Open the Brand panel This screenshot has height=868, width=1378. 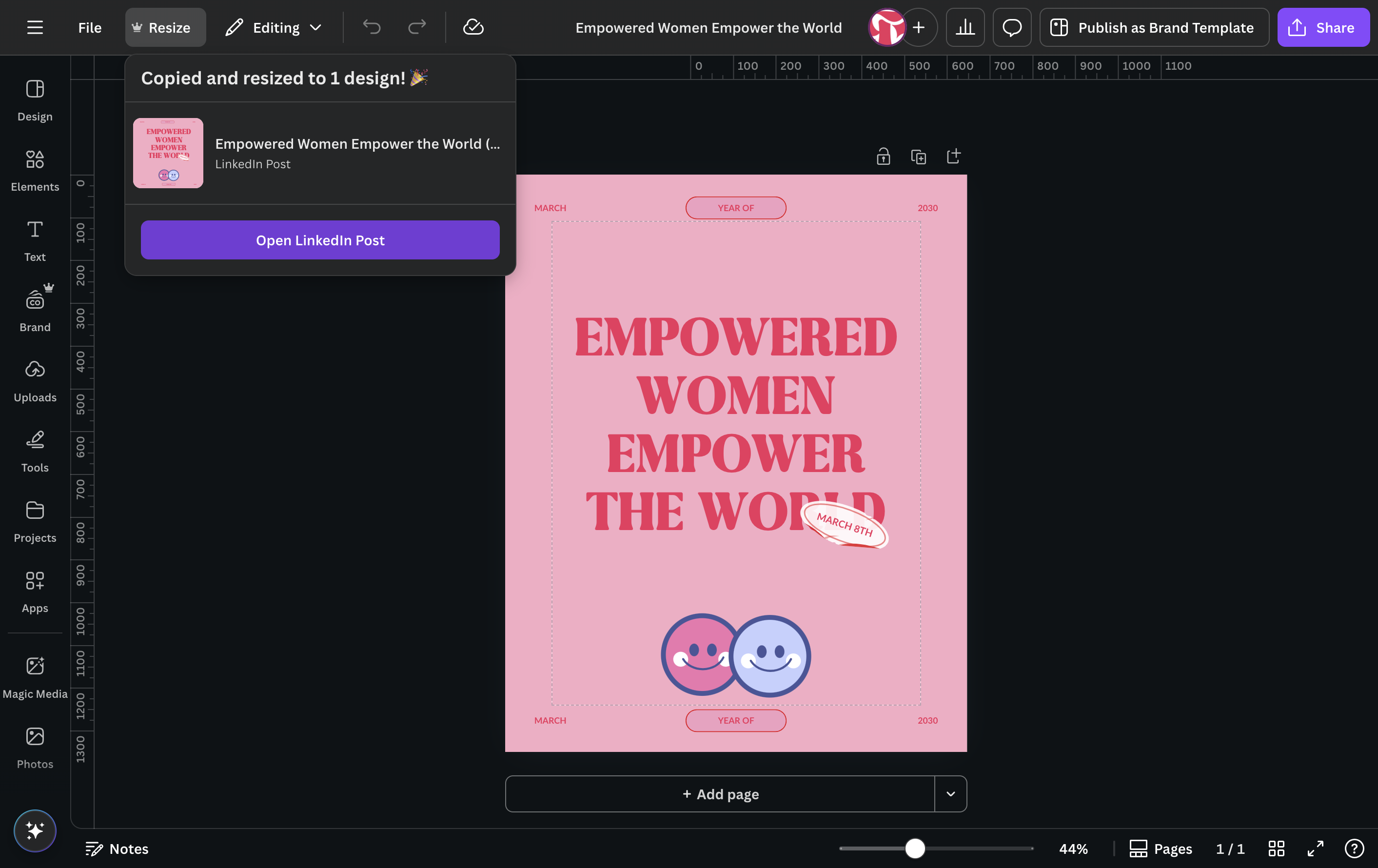[x=35, y=311]
